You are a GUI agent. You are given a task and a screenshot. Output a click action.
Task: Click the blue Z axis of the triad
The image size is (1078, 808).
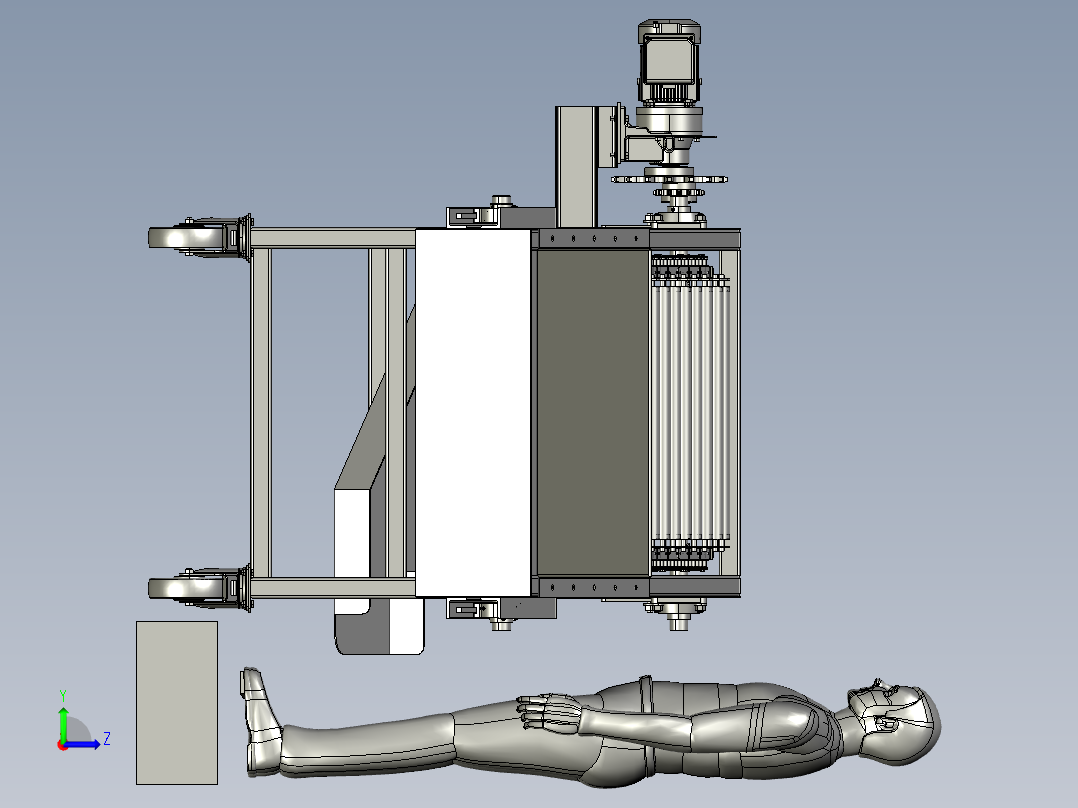(x=82, y=744)
